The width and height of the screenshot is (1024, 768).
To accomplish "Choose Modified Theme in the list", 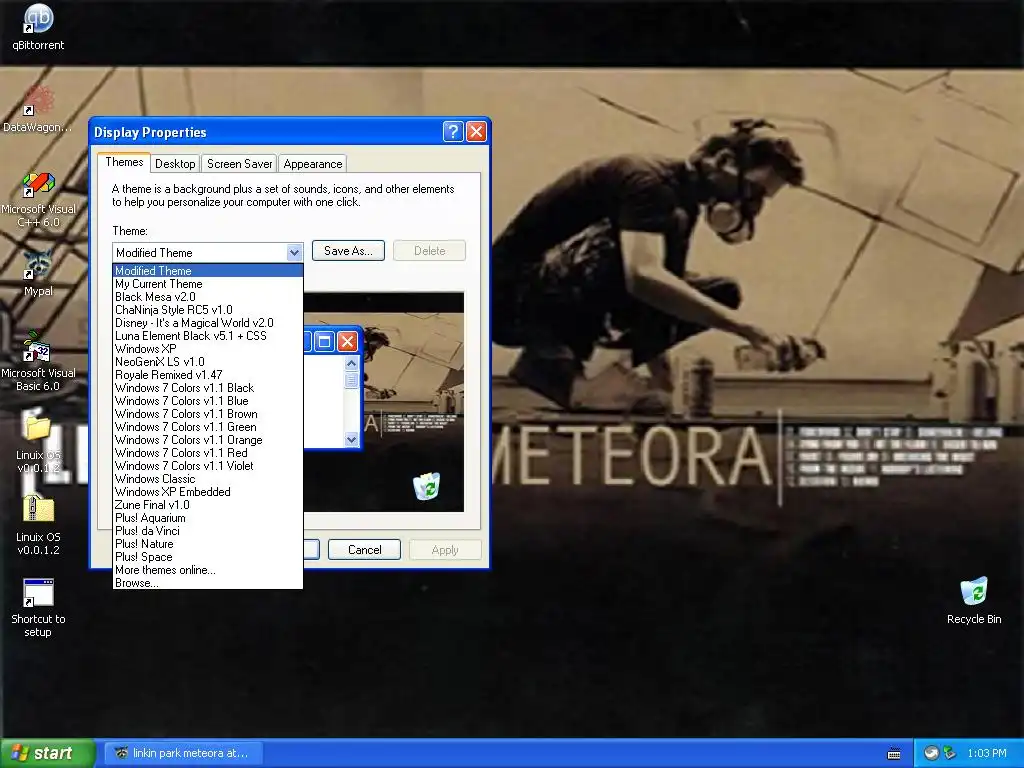I will 208,270.
